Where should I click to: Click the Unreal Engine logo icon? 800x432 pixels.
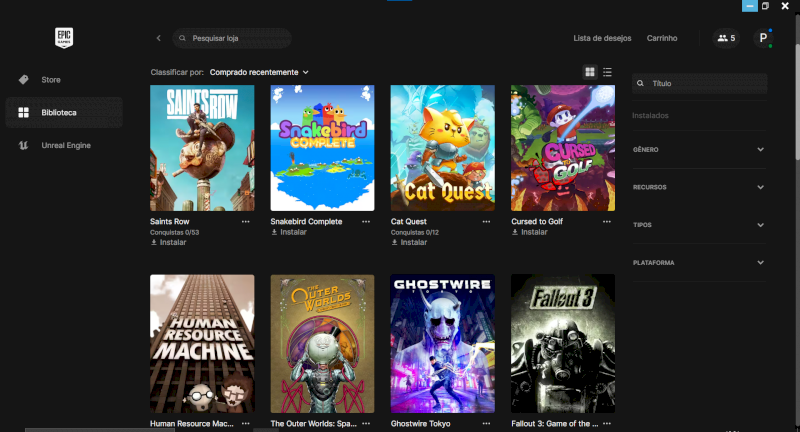click(x=23, y=145)
